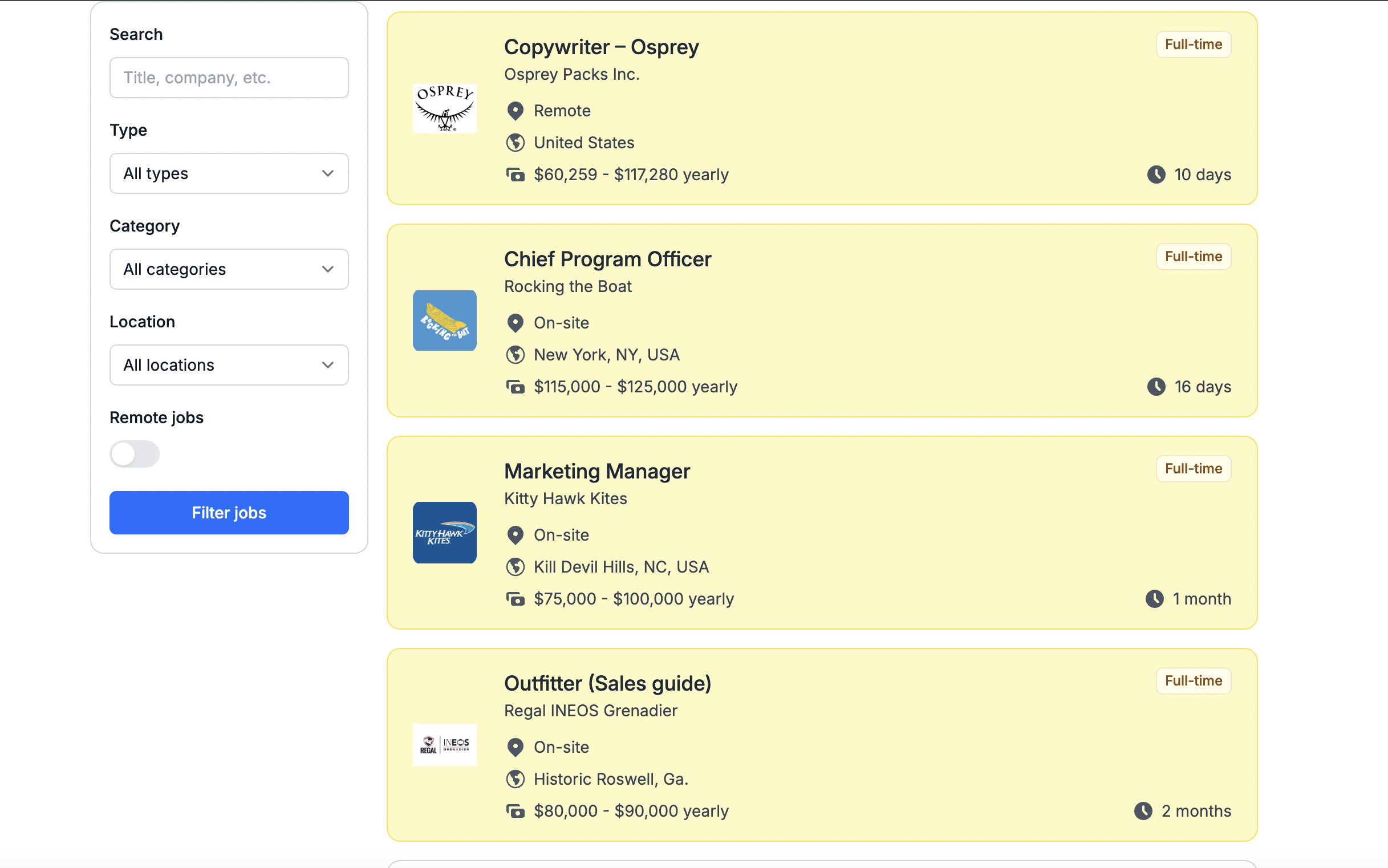Open the All categories dropdown
This screenshot has width=1388, height=868.
(x=229, y=269)
